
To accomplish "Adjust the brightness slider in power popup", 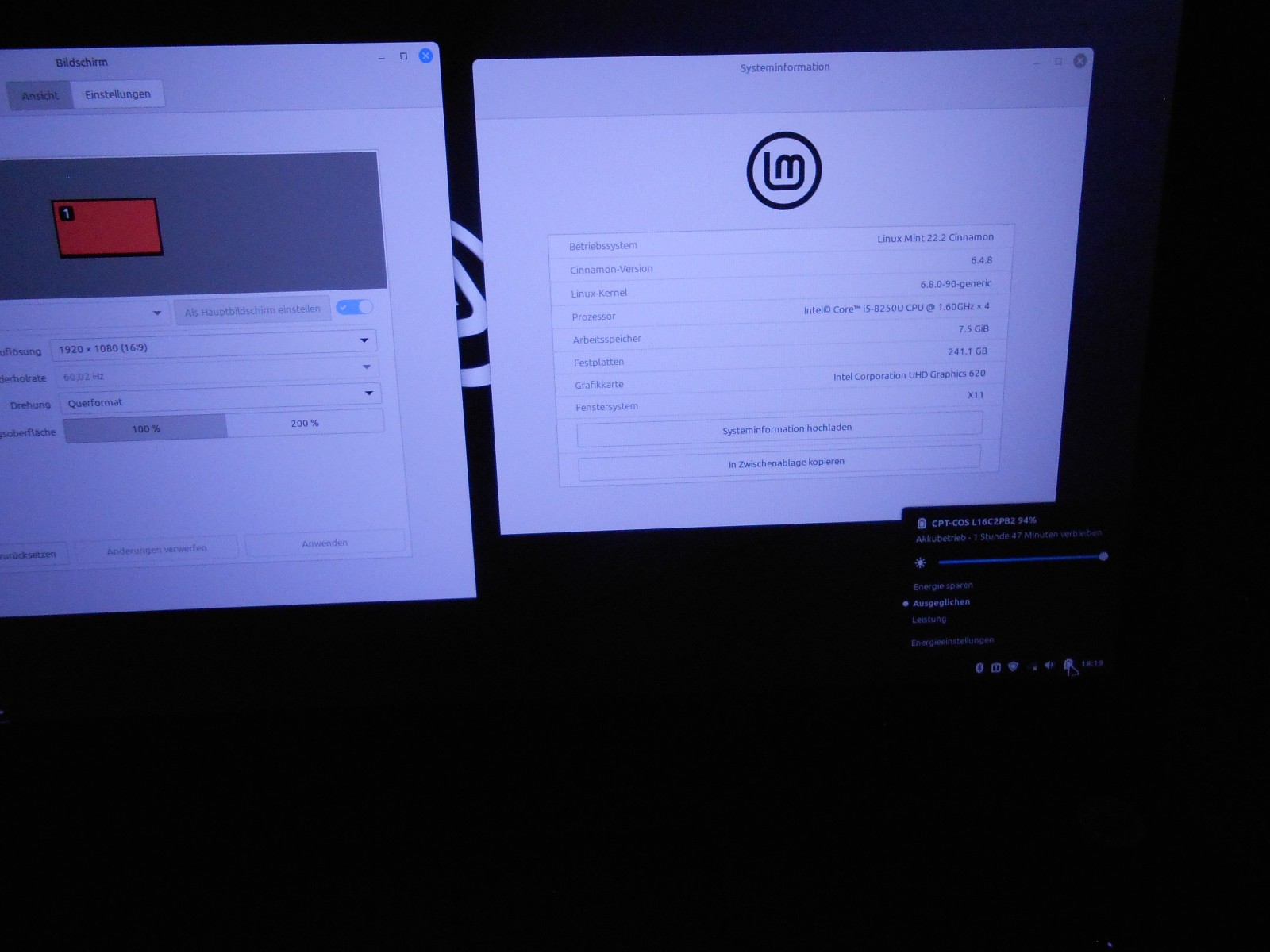I will tap(1022, 559).
